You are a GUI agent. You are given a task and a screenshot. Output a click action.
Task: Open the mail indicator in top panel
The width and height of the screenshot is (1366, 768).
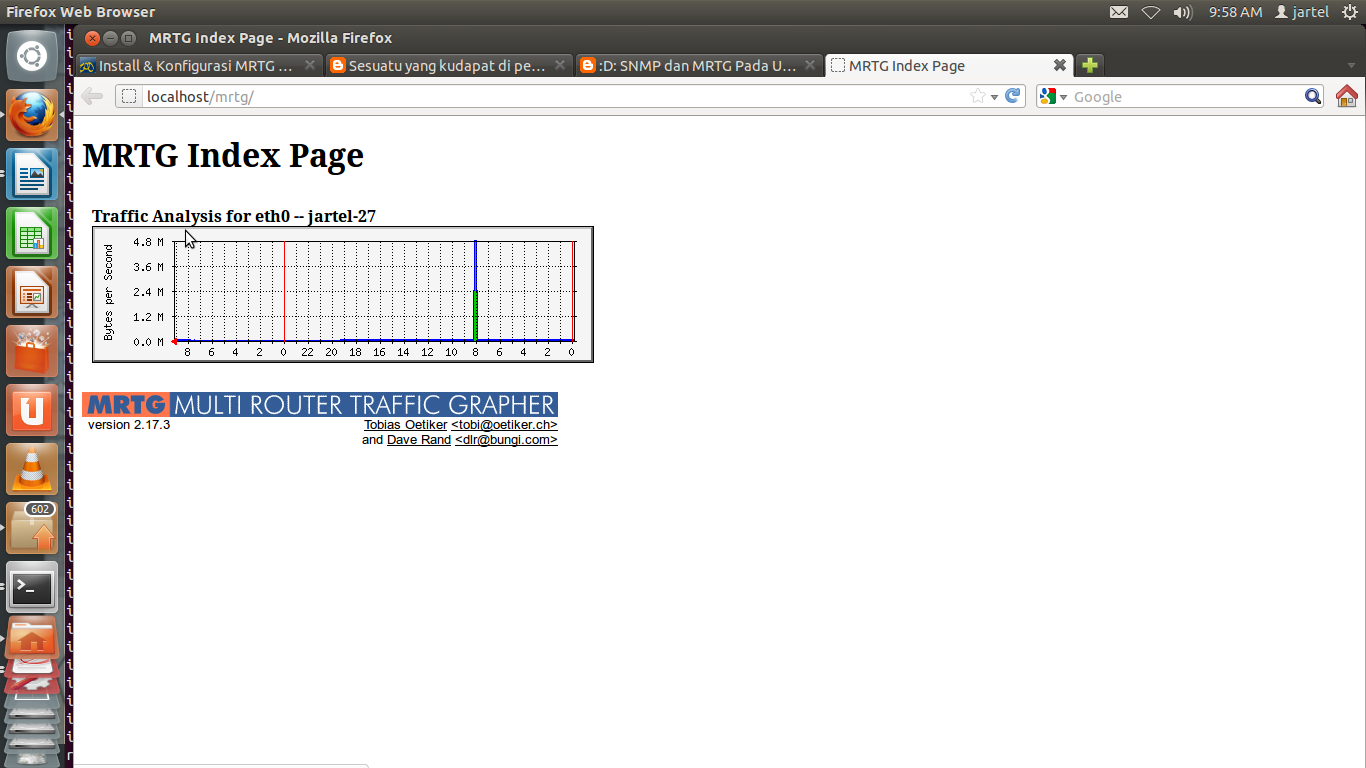point(1119,12)
